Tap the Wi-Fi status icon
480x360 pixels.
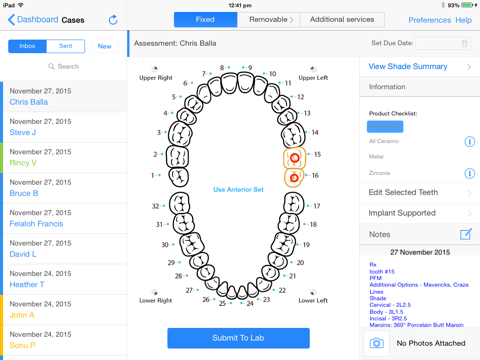(21, 5)
